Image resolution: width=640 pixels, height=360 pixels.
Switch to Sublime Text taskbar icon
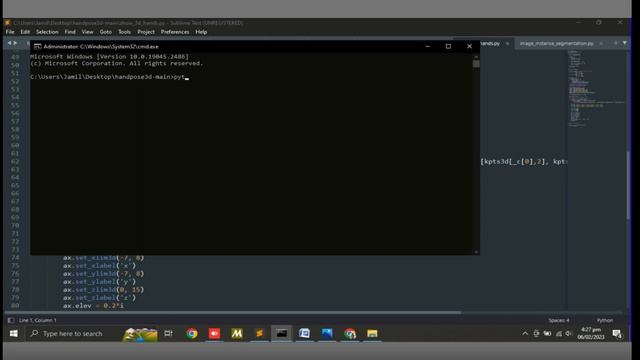click(259, 333)
